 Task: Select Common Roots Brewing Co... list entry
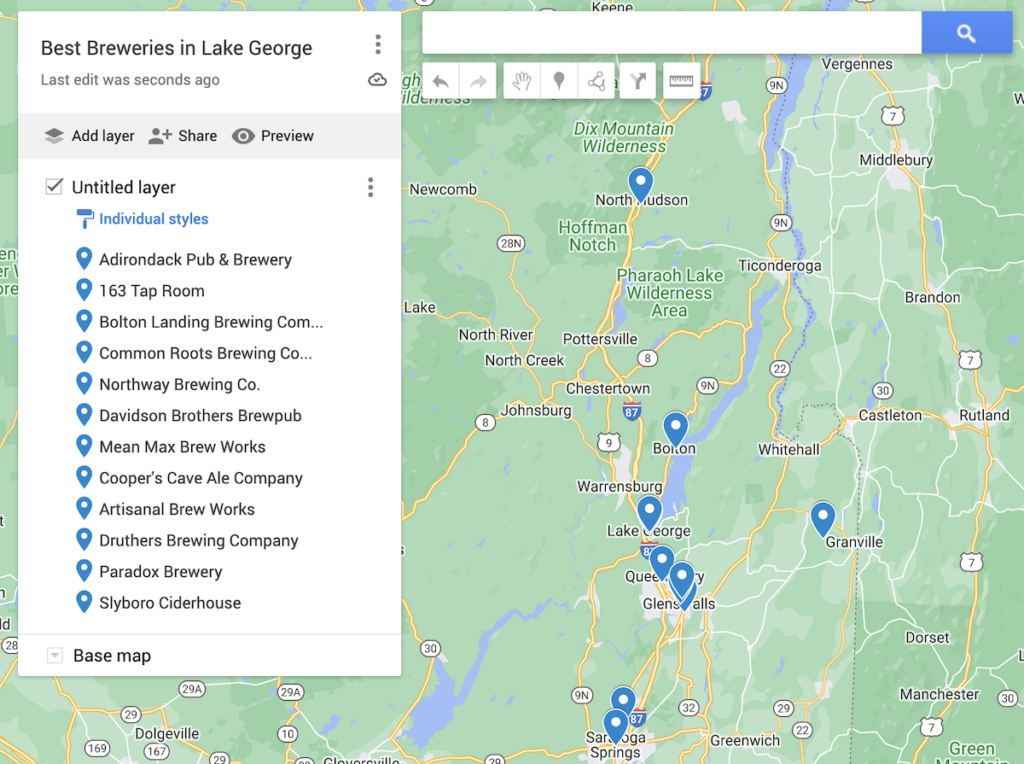pos(206,353)
